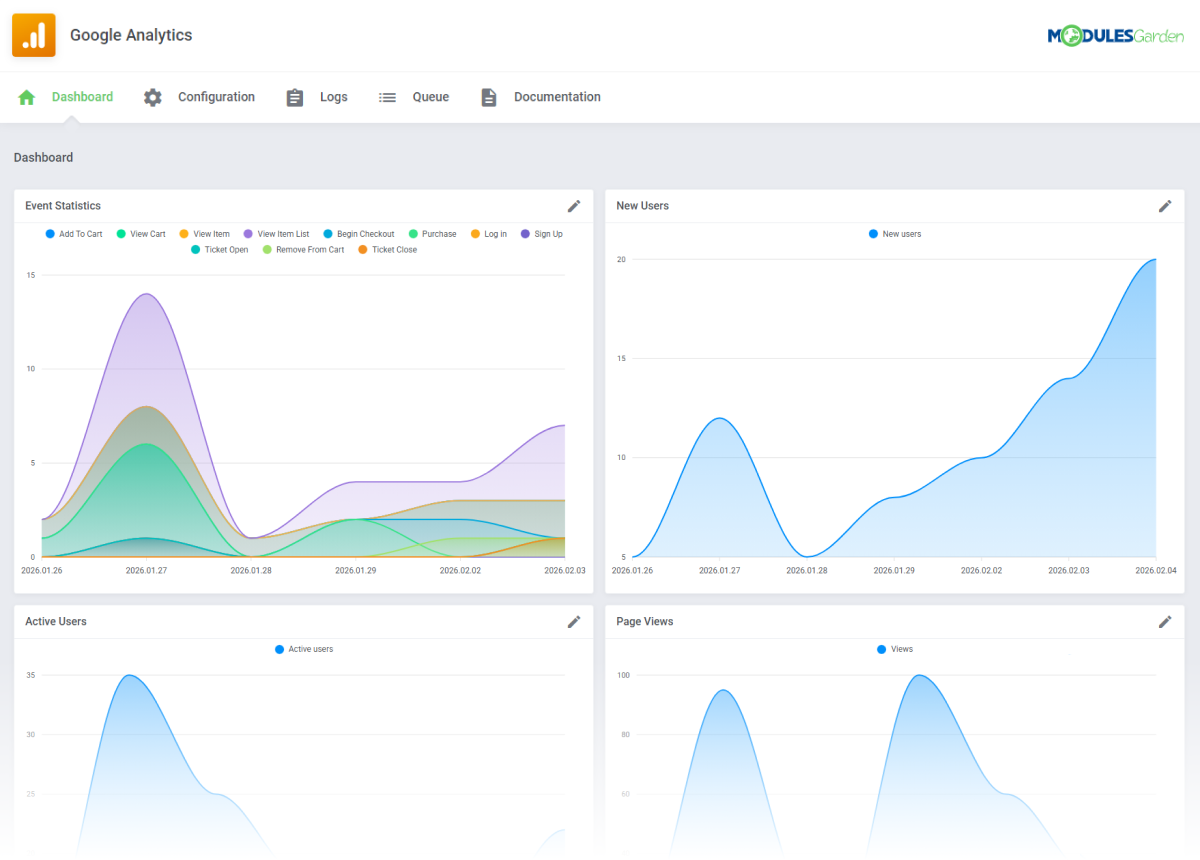This screenshot has width=1200, height=860.
Task: Edit the Active Users widget via pencil icon
Action: [x=574, y=622]
